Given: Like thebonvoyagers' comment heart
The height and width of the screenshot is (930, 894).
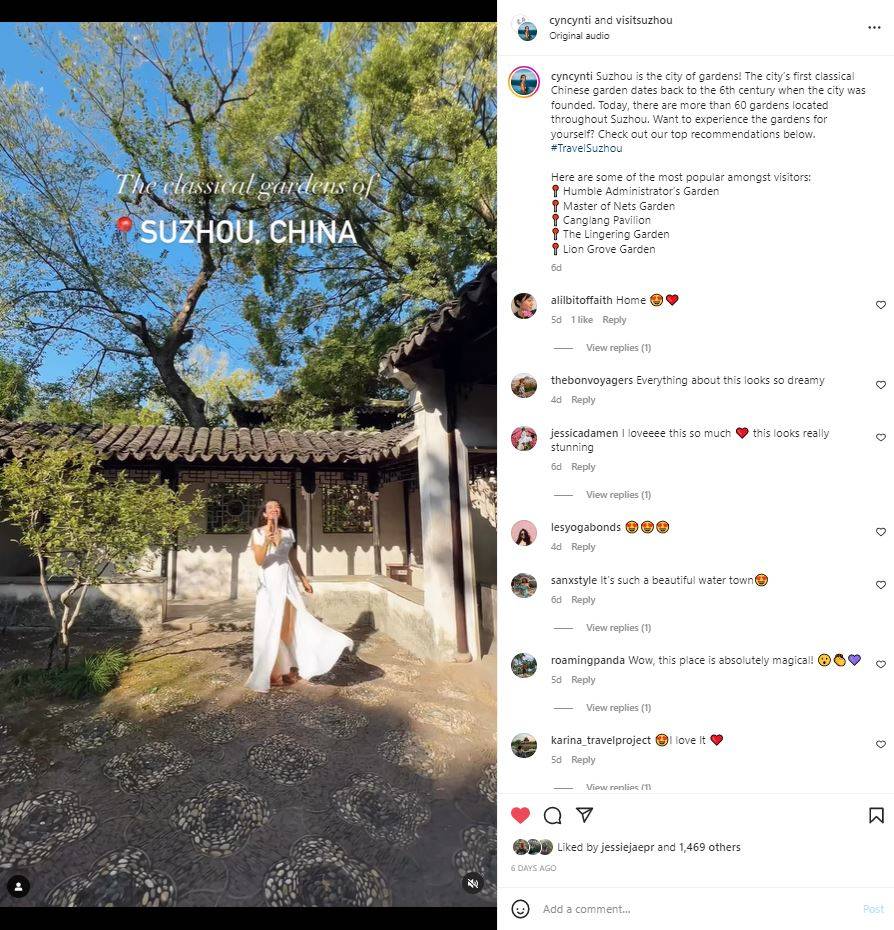Looking at the screenshot, I should coord(880,385).
